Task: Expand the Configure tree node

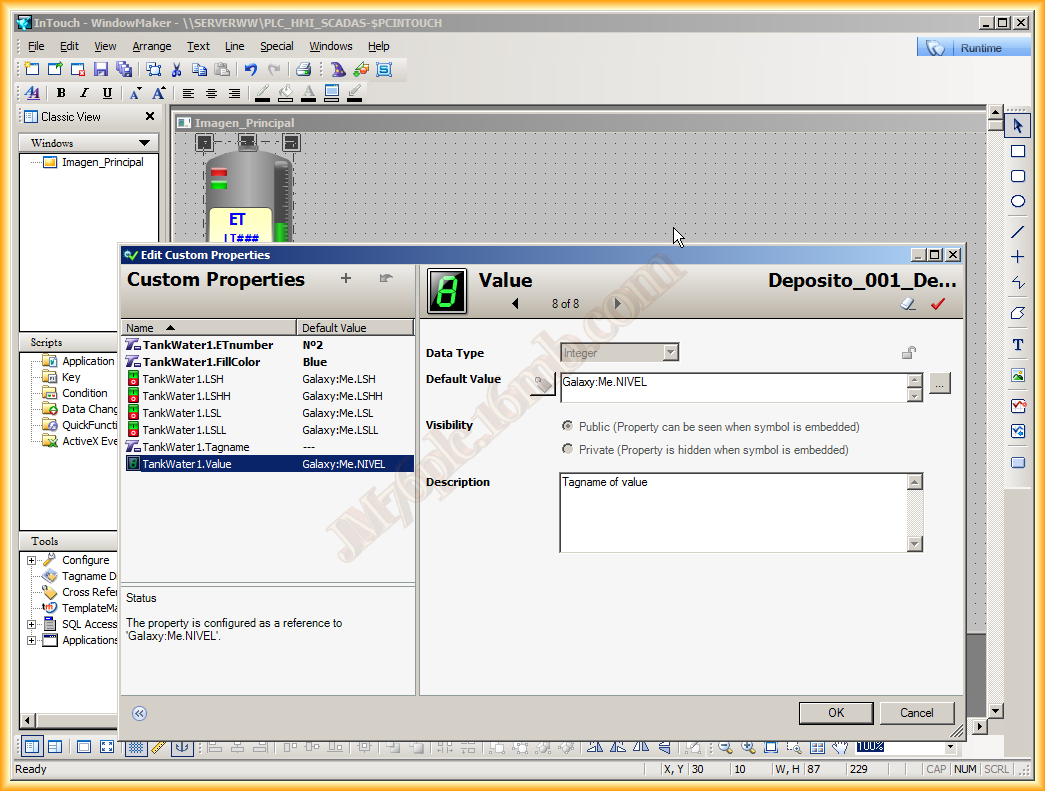Action: coord(32,560)
